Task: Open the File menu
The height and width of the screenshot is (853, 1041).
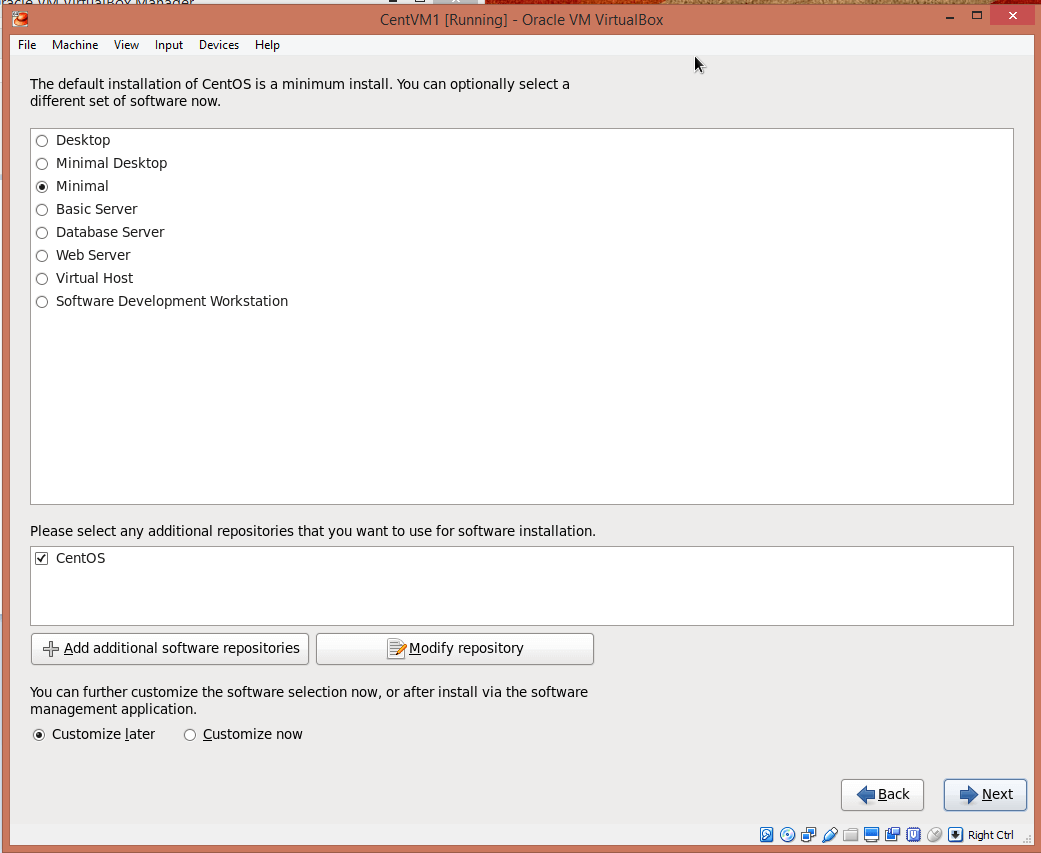Action: point(27,45)
